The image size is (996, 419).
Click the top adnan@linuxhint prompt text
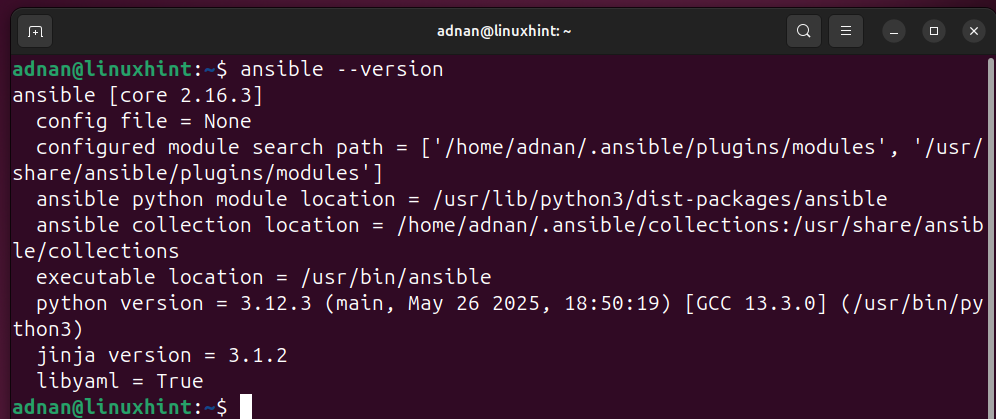tap(102, 69)
